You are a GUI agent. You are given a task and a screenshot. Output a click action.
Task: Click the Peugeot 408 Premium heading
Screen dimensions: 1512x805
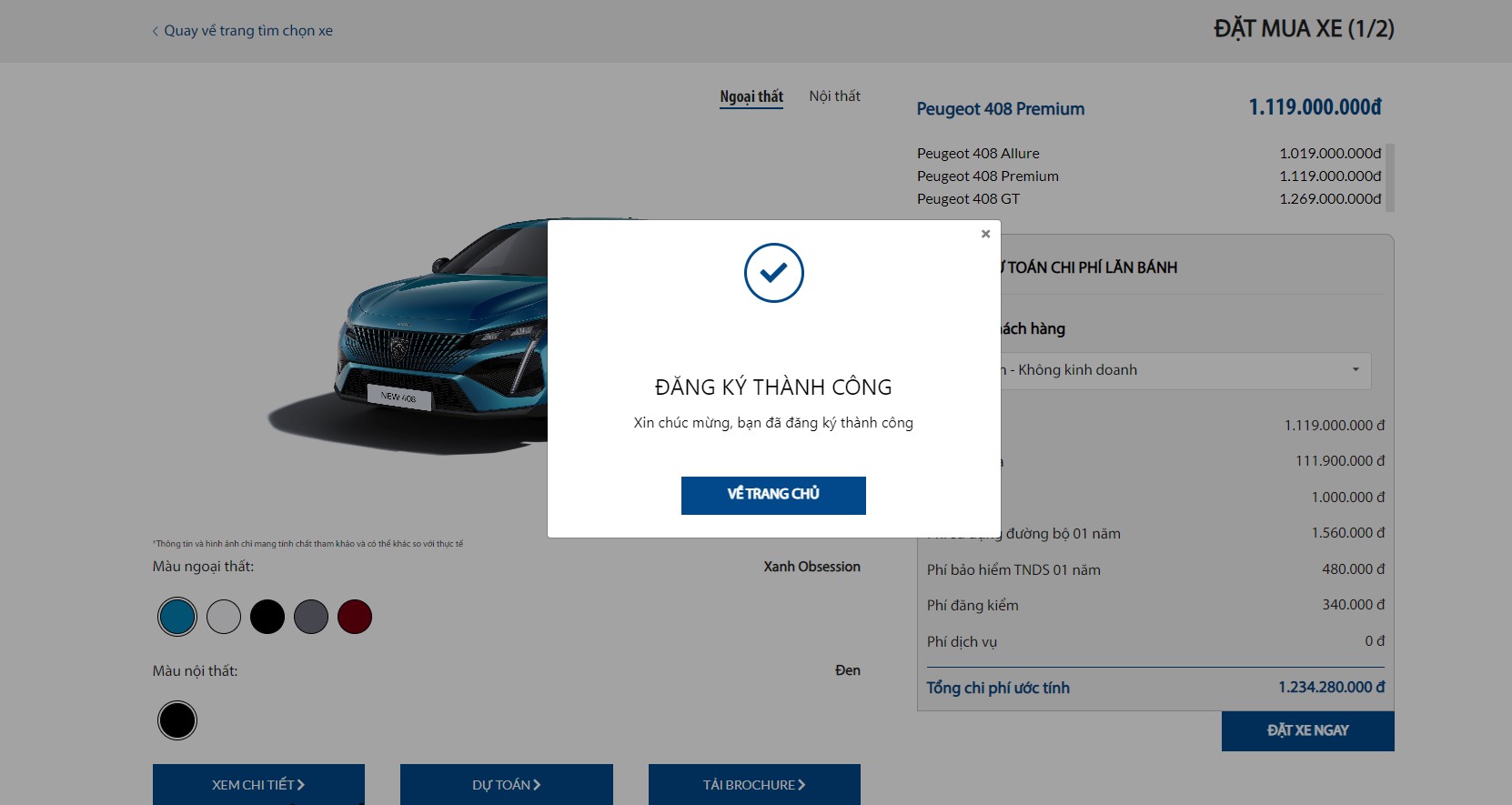click(1001, 109)
